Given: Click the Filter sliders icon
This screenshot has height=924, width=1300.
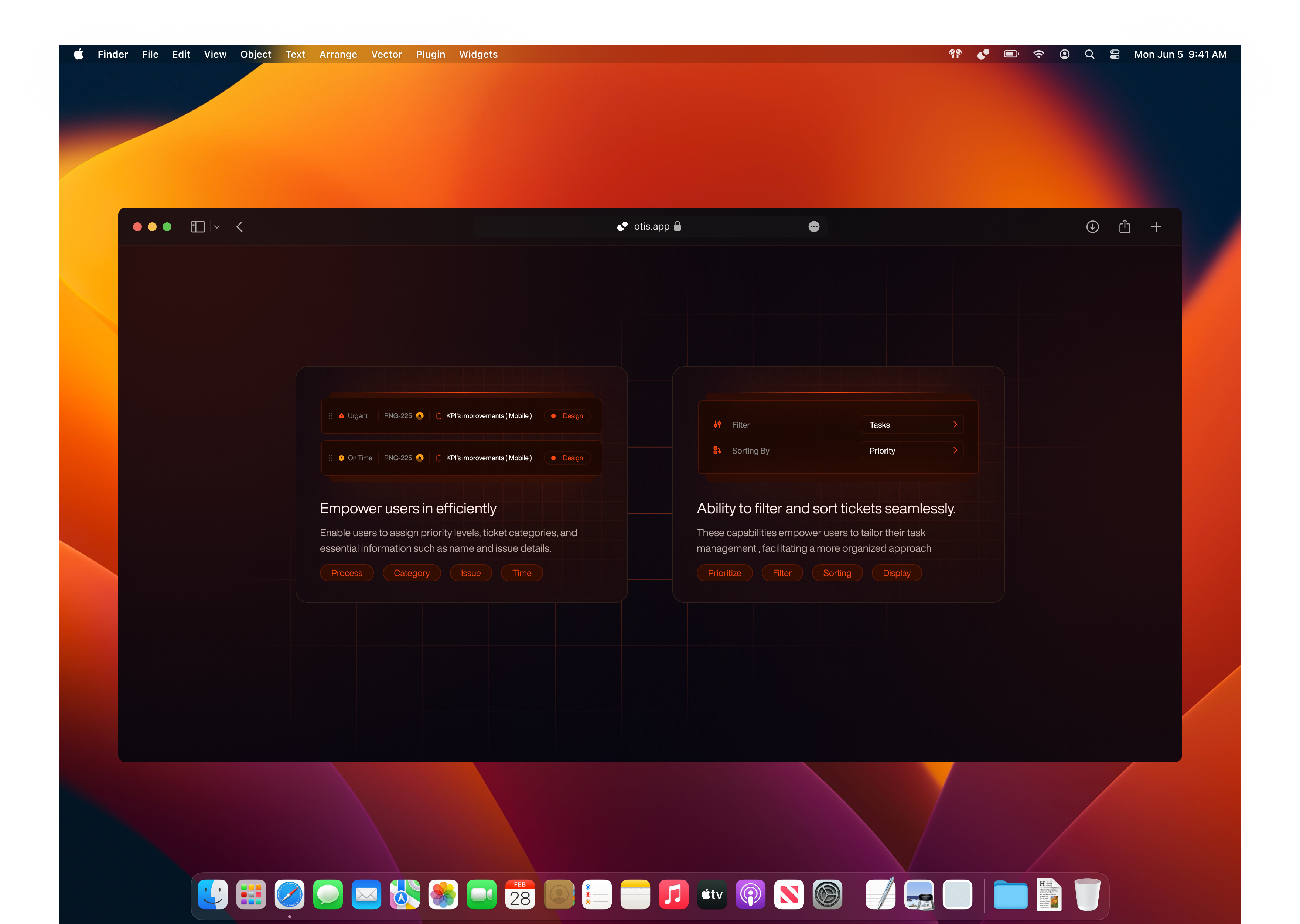Looking at the screenshot, I should [717, 424].
